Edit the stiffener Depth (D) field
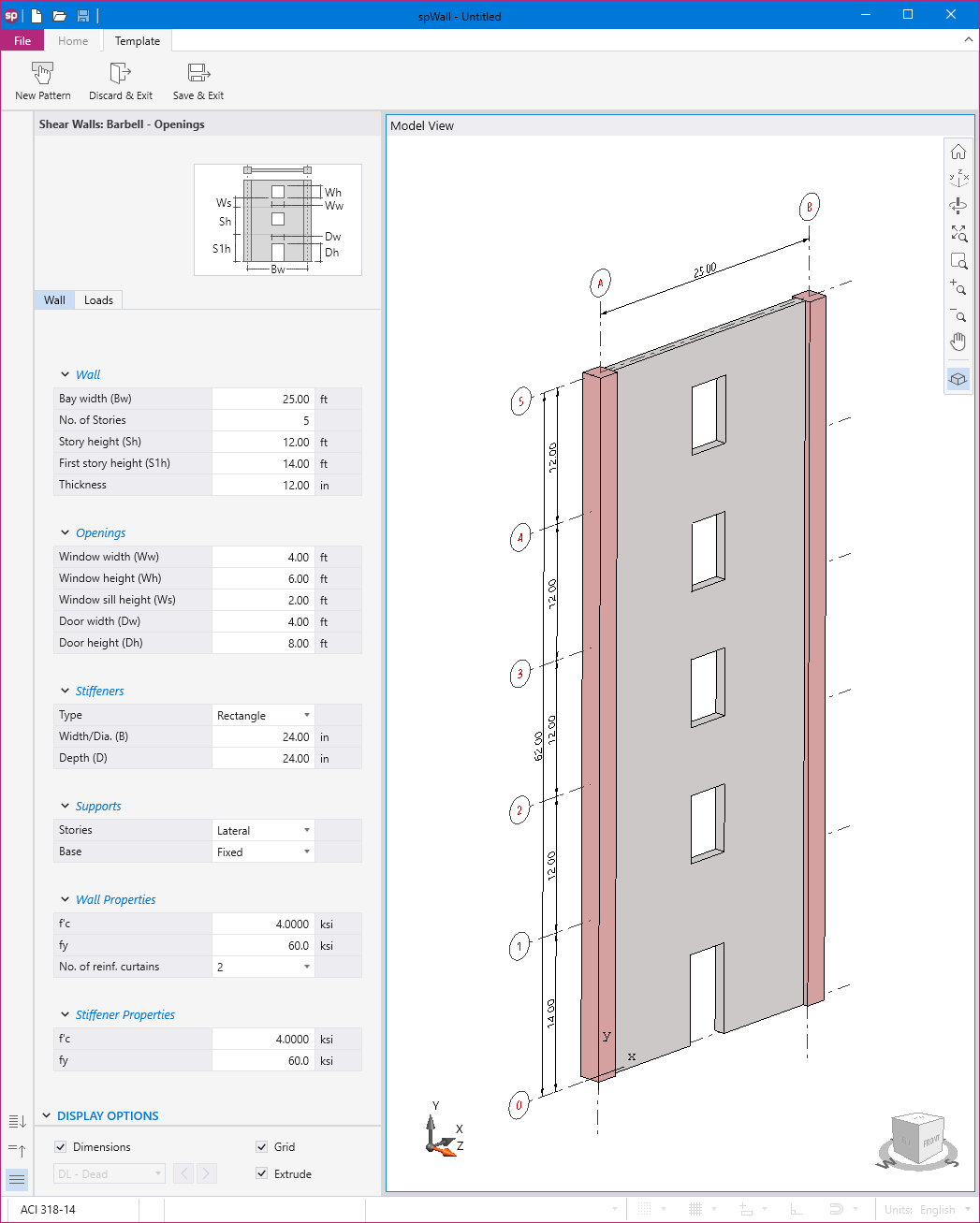 (x=263, y=759)
